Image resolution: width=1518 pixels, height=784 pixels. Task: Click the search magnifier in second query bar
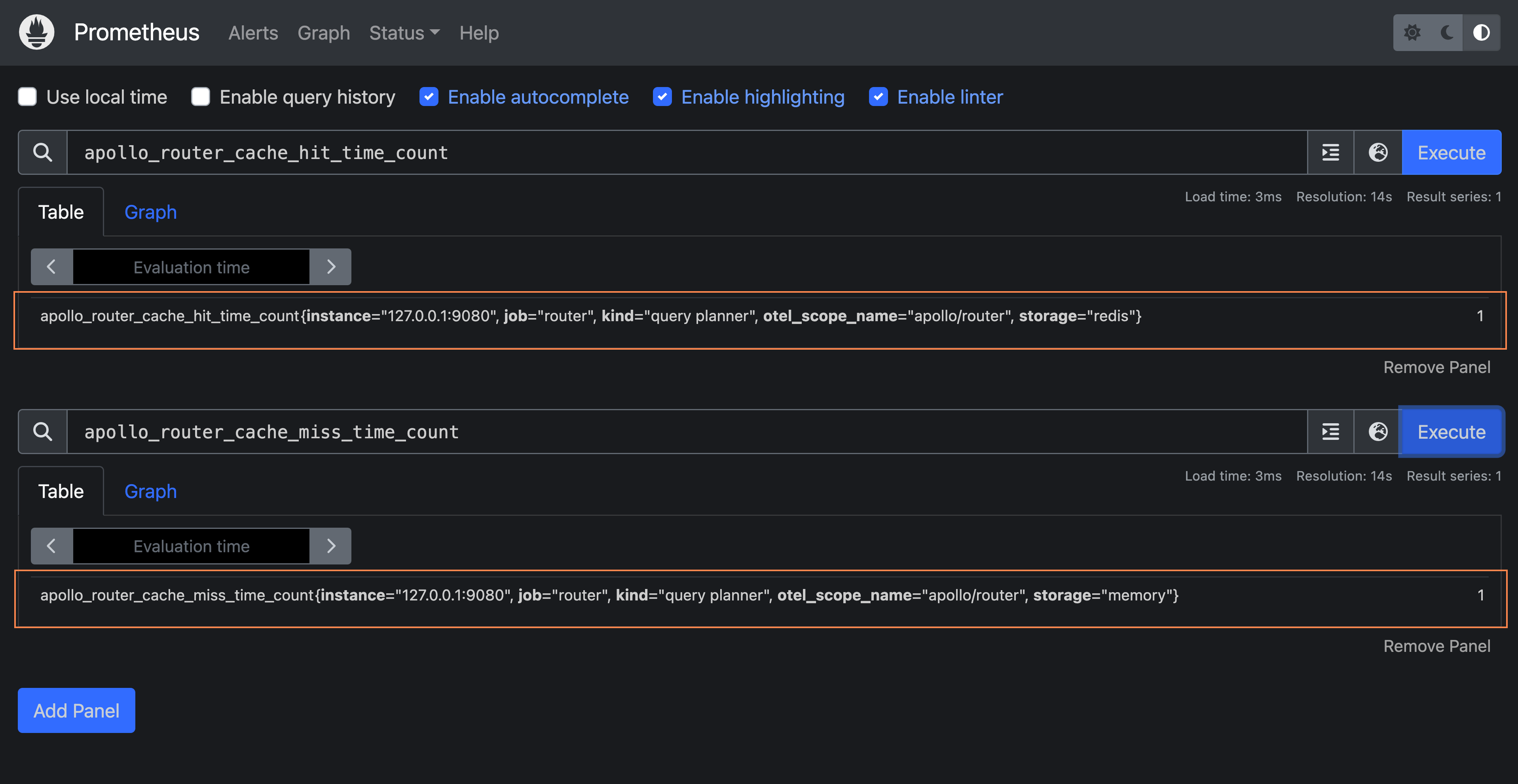42,432
